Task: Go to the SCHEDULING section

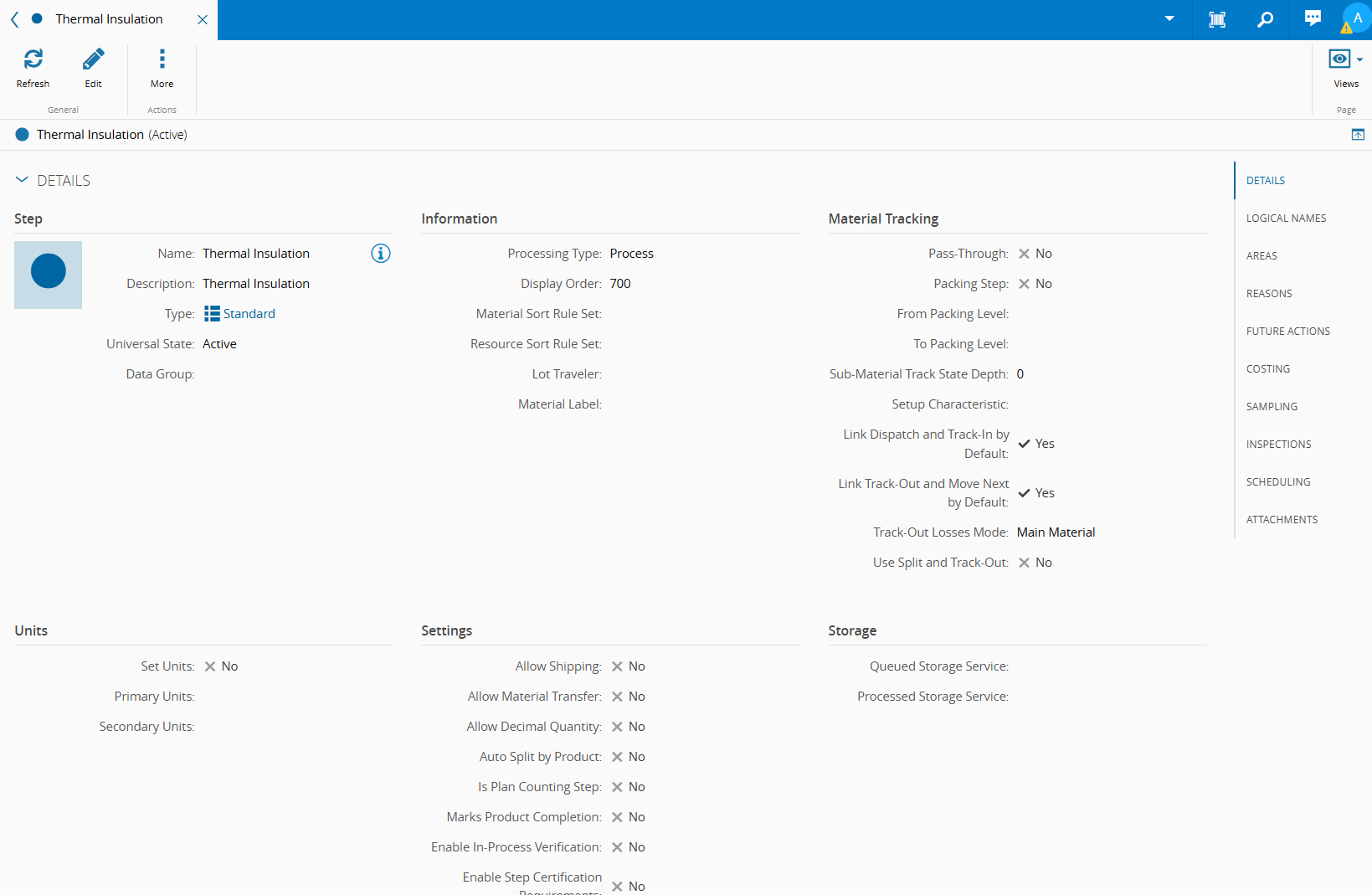Action: click(1278, 482)
